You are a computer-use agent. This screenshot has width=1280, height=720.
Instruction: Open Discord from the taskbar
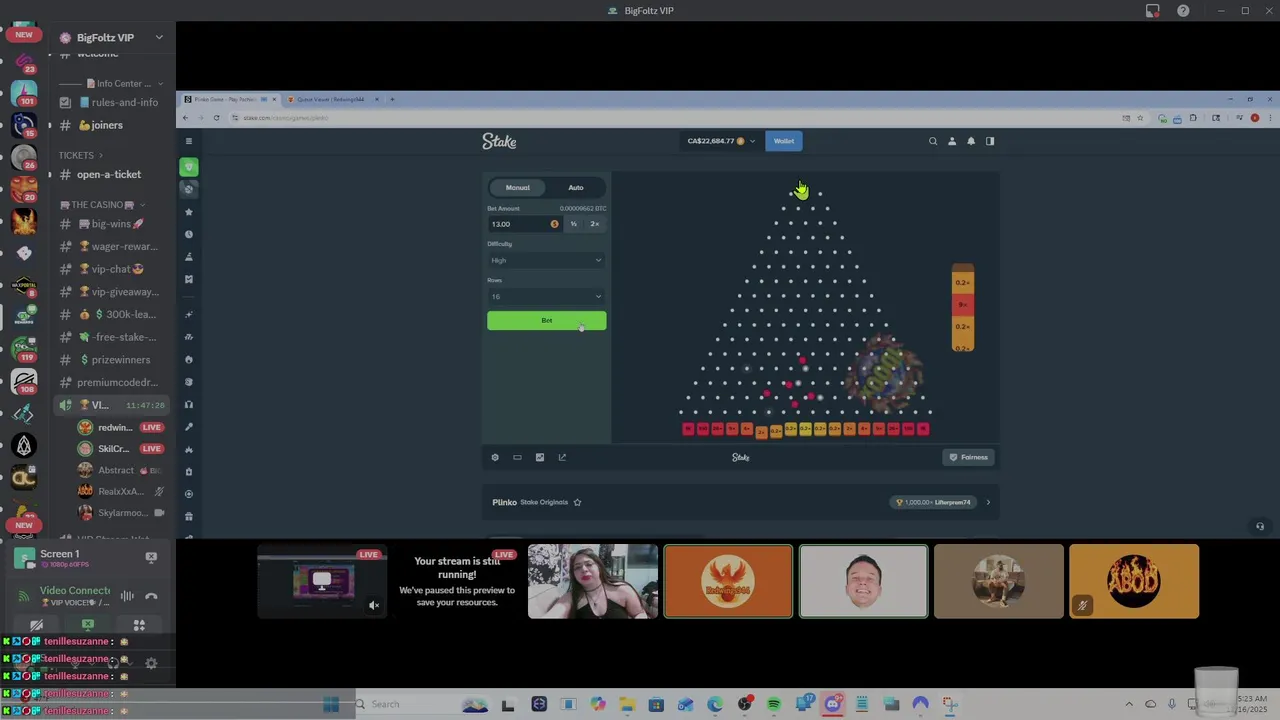(832, 704)
